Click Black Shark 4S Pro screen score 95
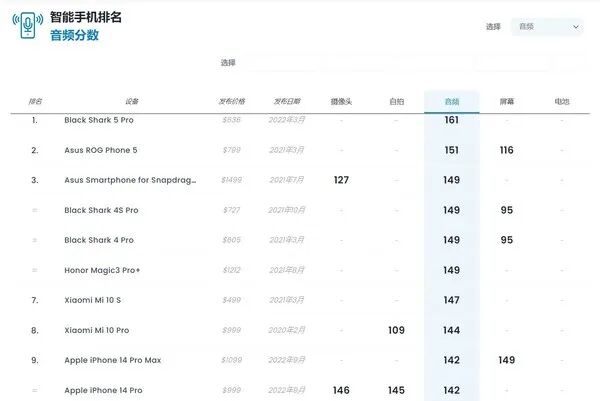Viewport: 600px width, 401px height. [x=507, y=210]
